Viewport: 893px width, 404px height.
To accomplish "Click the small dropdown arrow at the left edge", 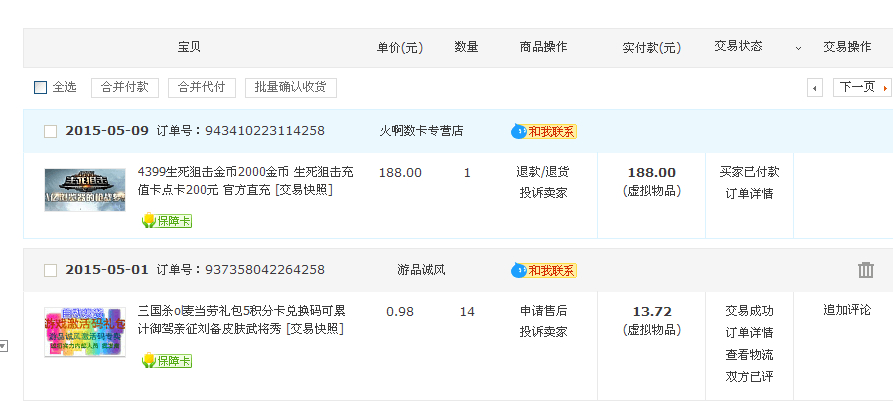I will 3,346.
